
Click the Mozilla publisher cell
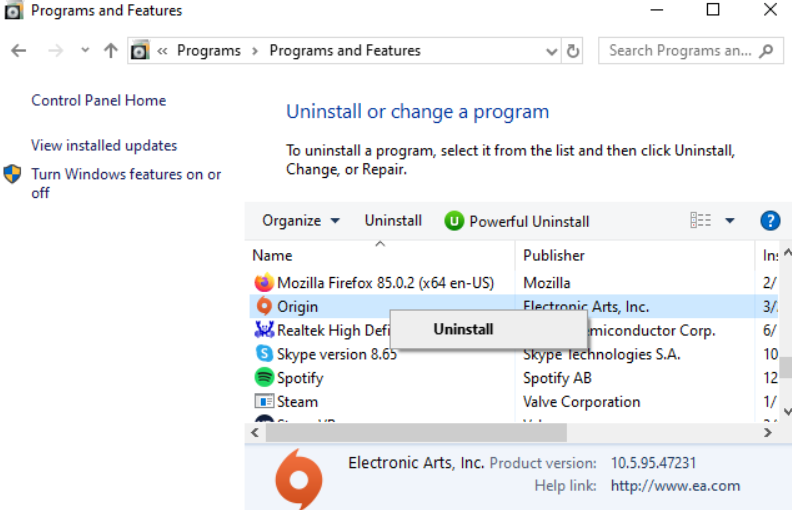tap(547, 283)
